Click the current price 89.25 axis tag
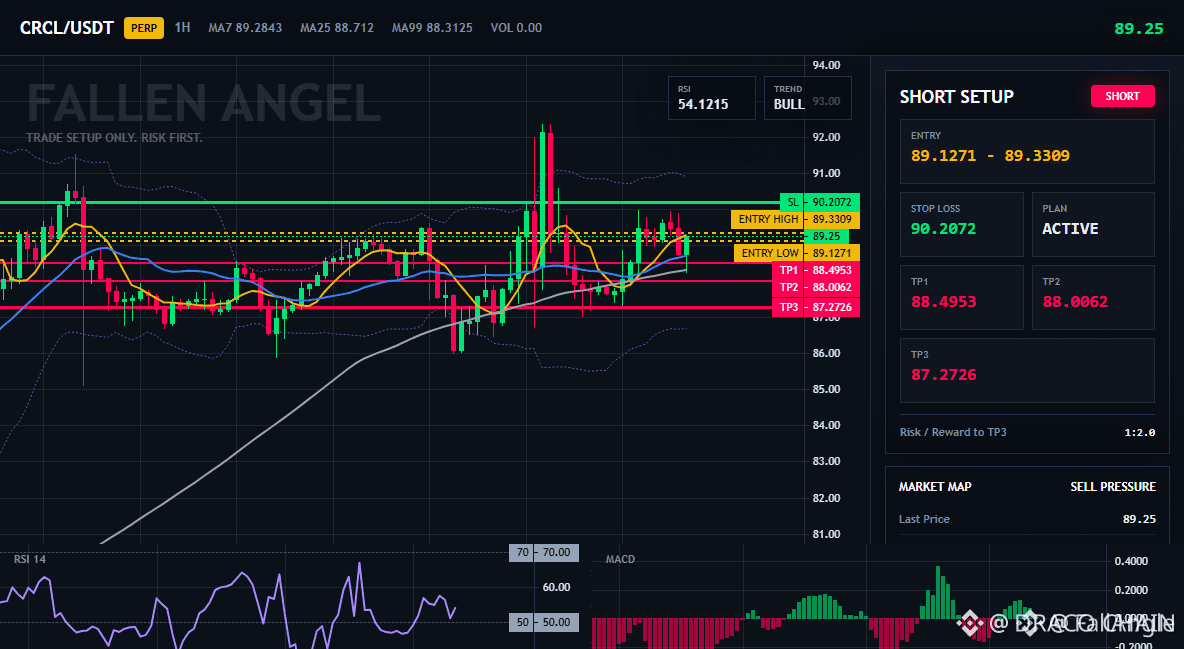Screen dimensions: 1184x649 (827, 236)
